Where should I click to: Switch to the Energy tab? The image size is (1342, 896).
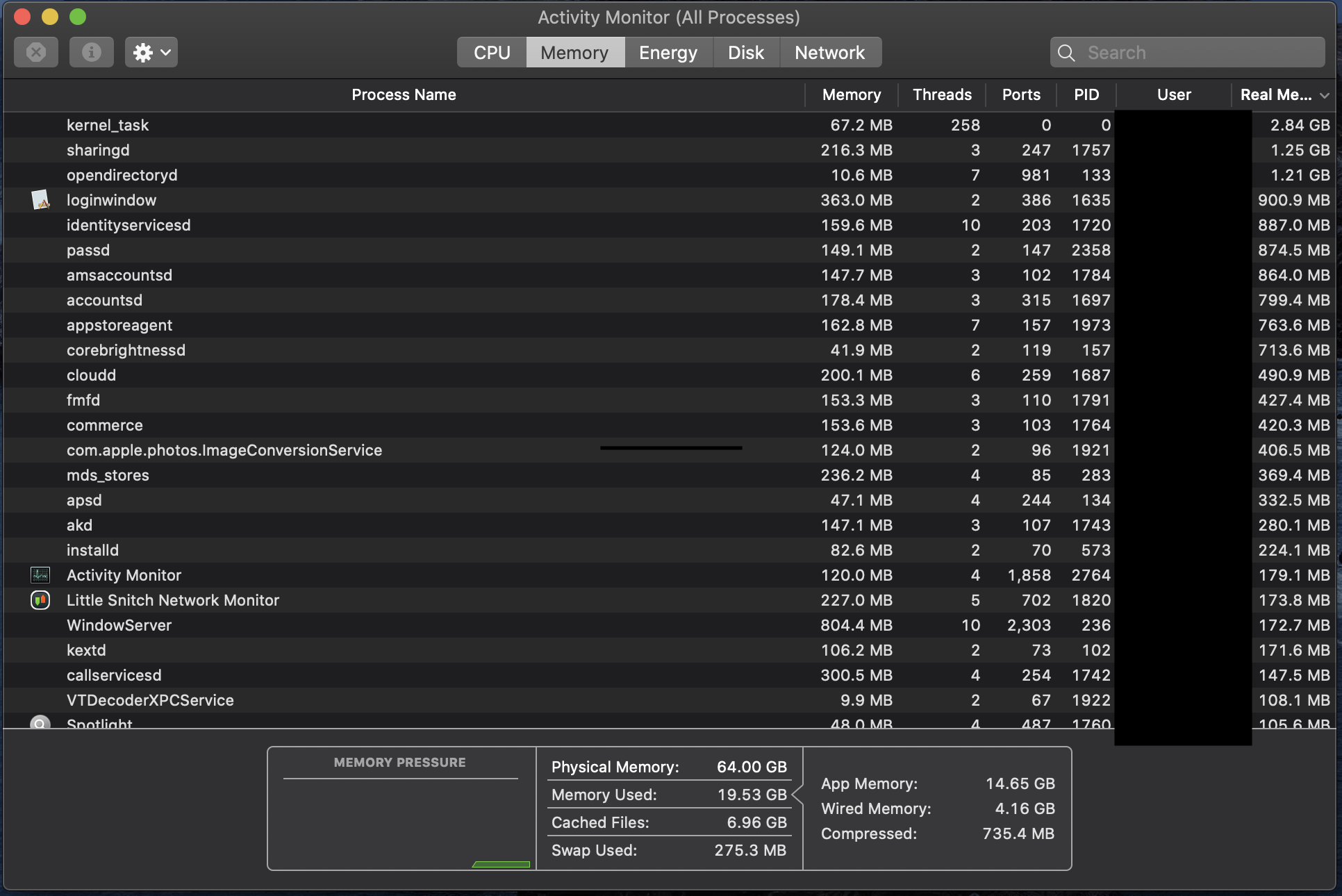click(x=668, y=53)
